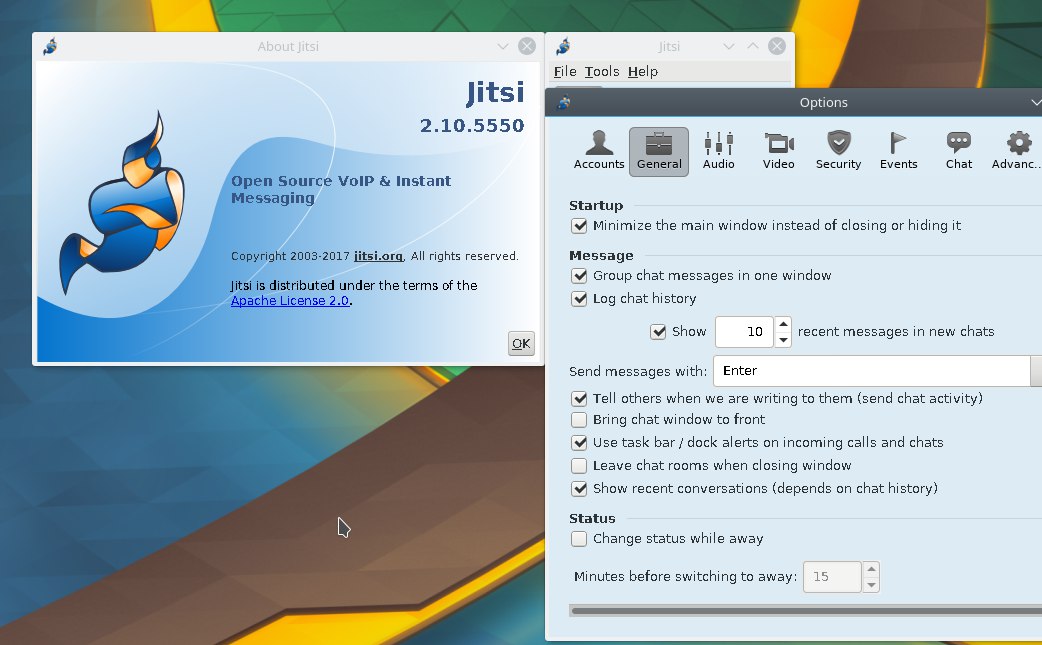1042x645 pixels.
Task: Click OK in About Jitsi dialog
Action: pos(521,343)
